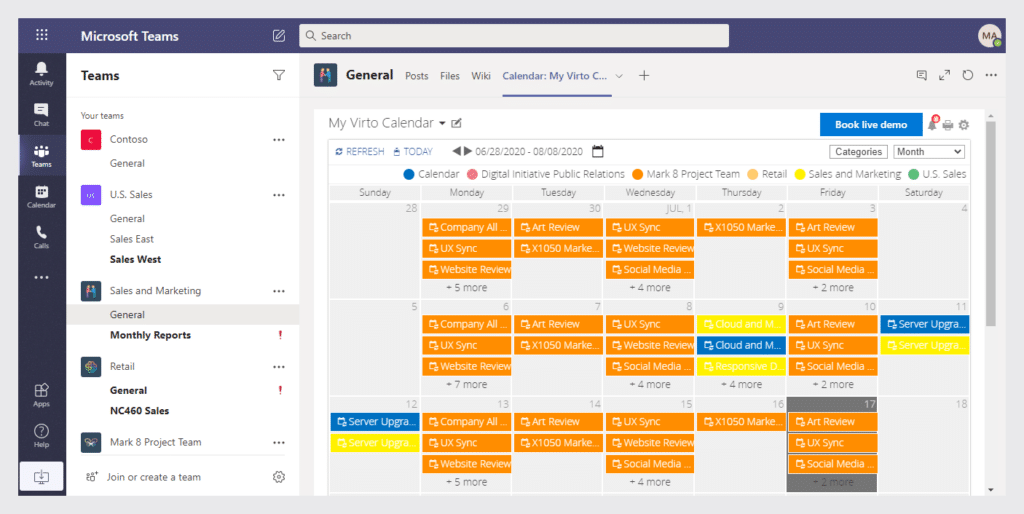
Task: Open the Month view dropdown
Action: [929, 152]
